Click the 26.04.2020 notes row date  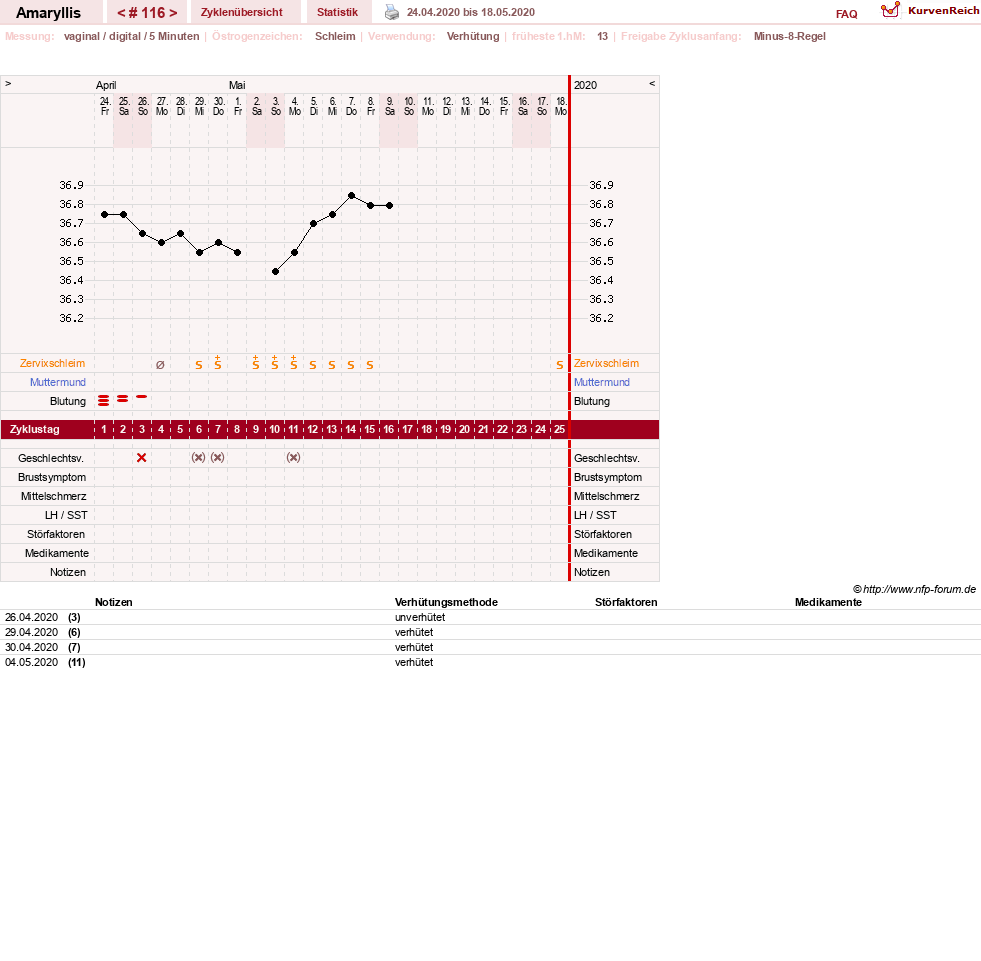click(x=31, y=617)
